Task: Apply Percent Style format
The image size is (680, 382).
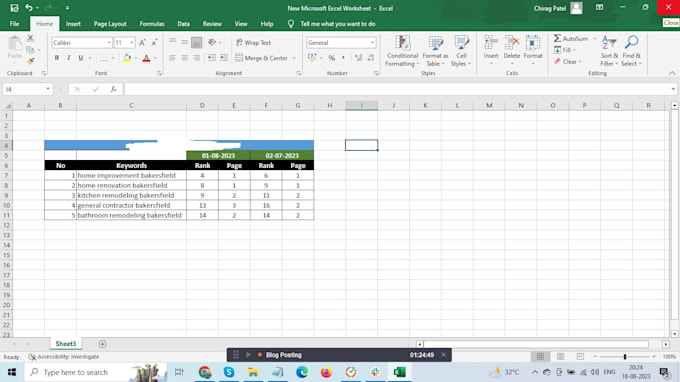Action: click(x=332, y=58)
